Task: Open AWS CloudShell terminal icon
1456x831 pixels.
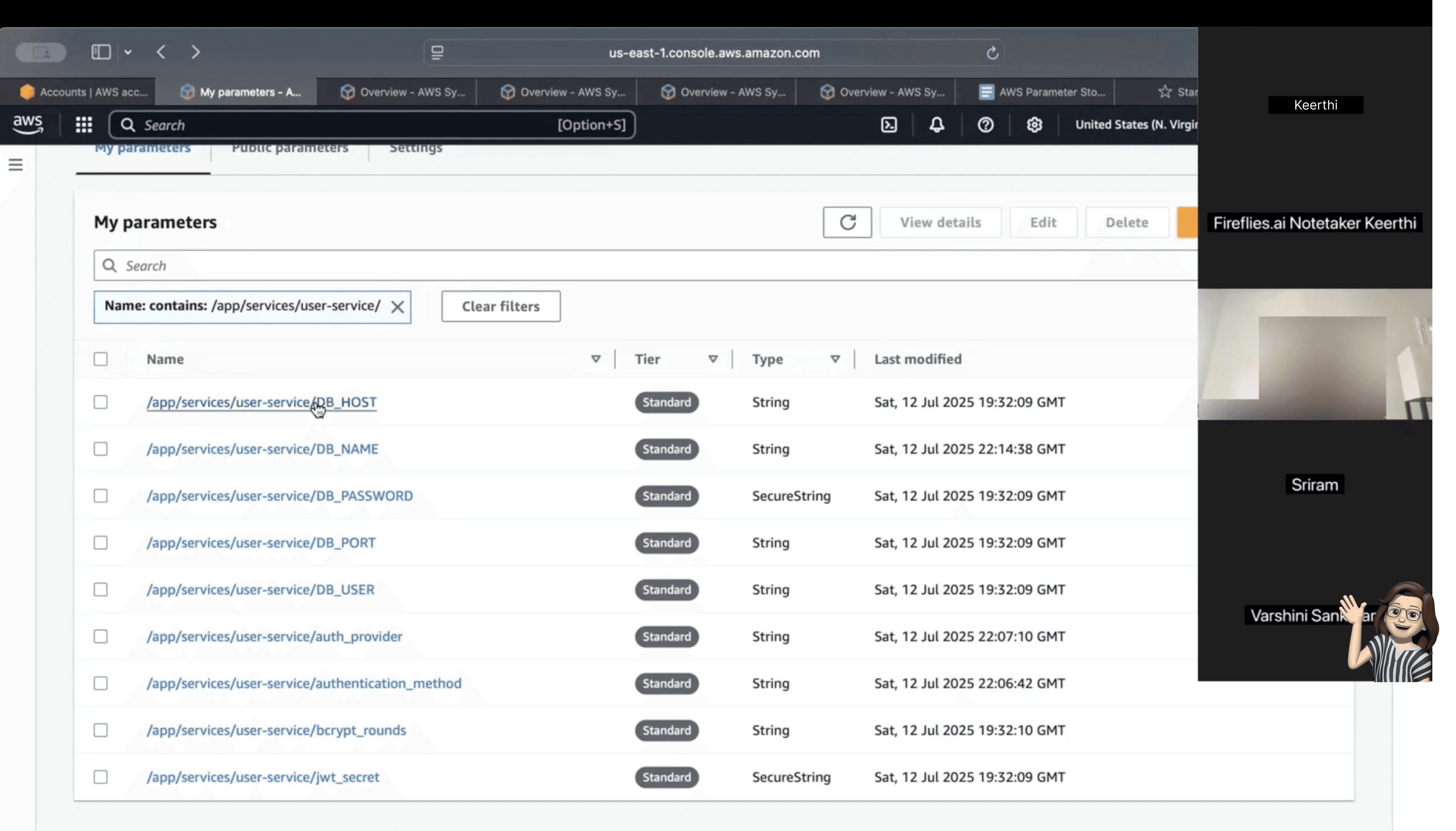Action: pos(888,125)
